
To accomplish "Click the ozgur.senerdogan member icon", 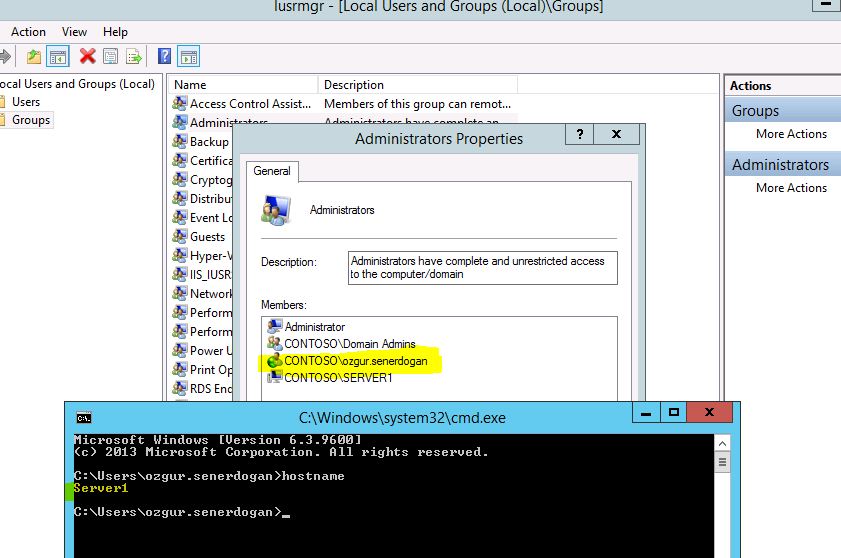I will tap(275, 361).
